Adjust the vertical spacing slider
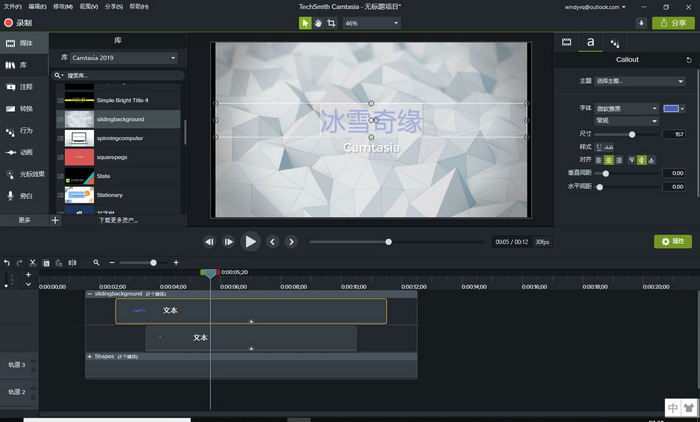The image size is (700, 422). pyautogui.click(x=605, y=173)
